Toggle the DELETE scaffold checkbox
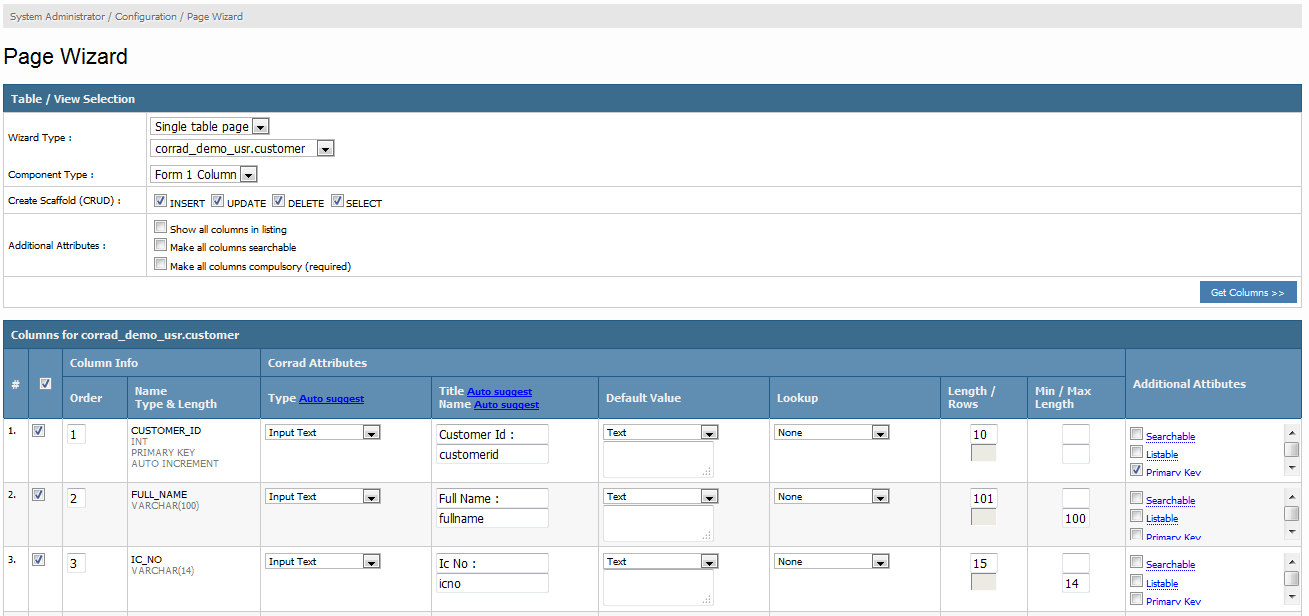 pyautogui.click(x=279, y=201)
